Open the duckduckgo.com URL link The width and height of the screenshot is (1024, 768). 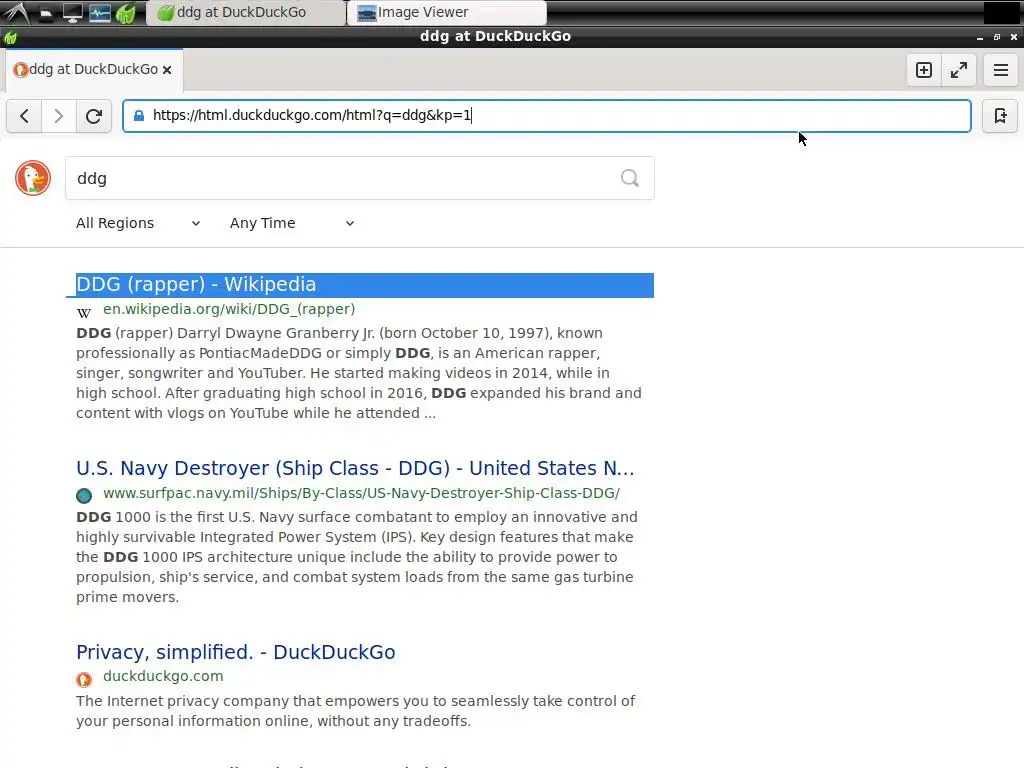pyautogui.click(x=163, y=676)
